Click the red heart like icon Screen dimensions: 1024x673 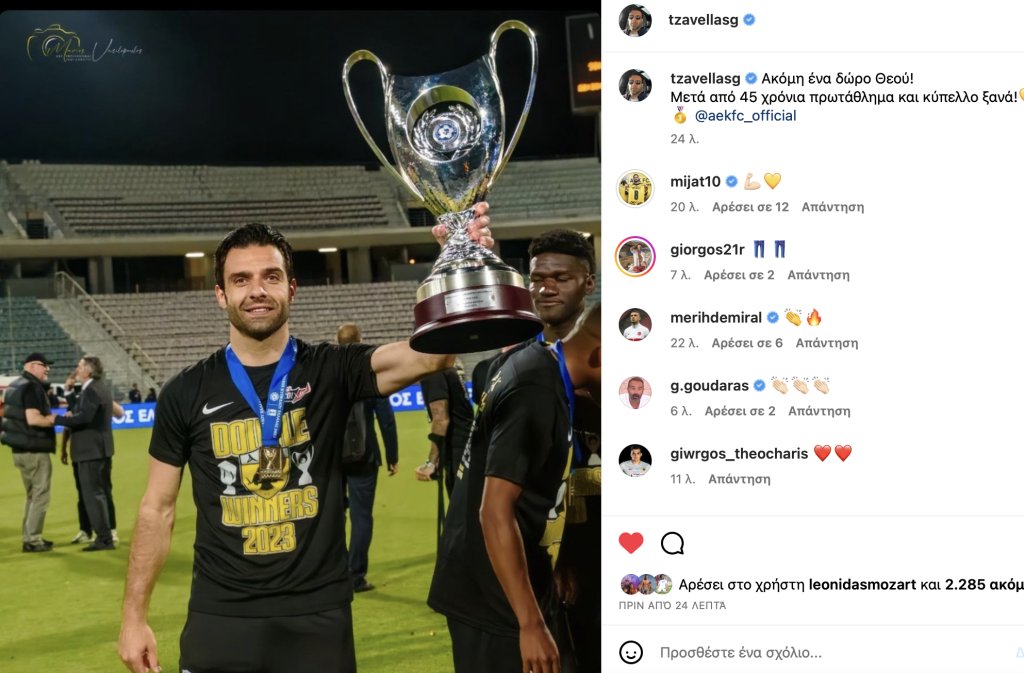tap(631, 542)
